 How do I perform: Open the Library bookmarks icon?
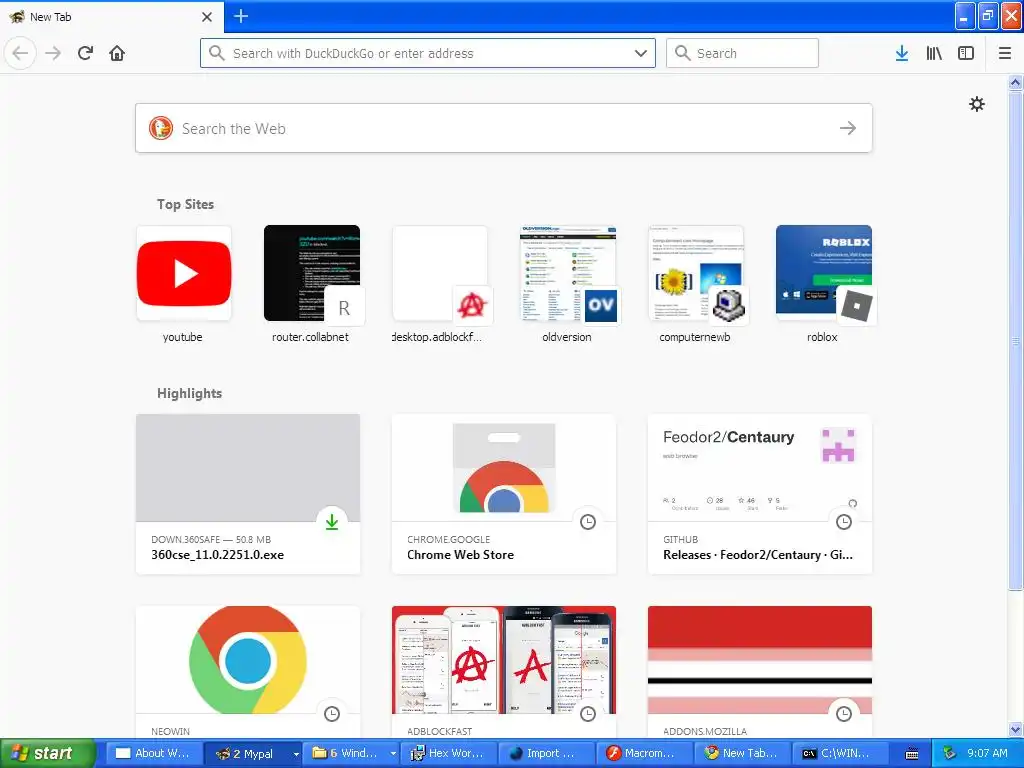point(934,53)
